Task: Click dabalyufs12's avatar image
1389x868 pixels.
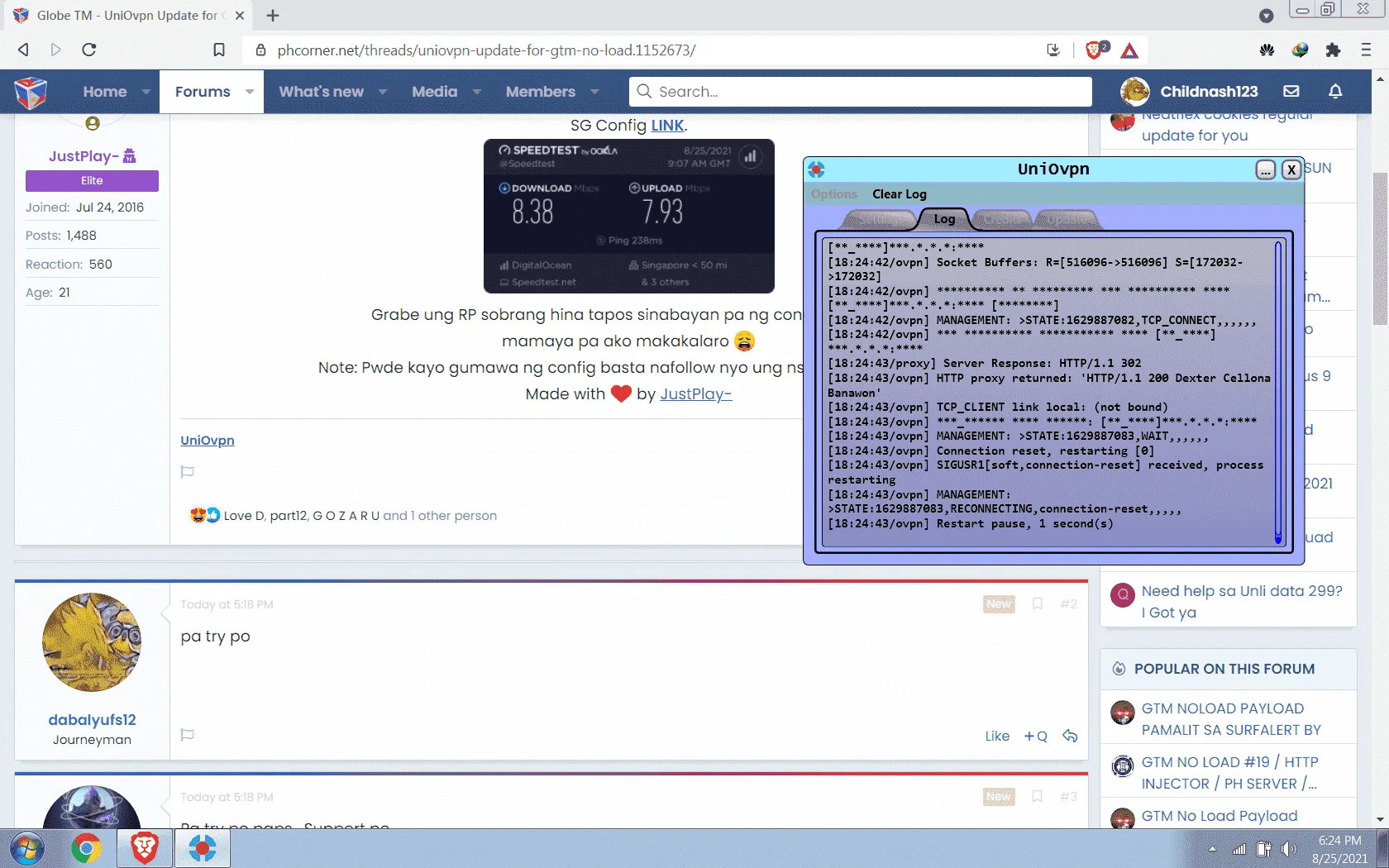Action: coord(92,642)
